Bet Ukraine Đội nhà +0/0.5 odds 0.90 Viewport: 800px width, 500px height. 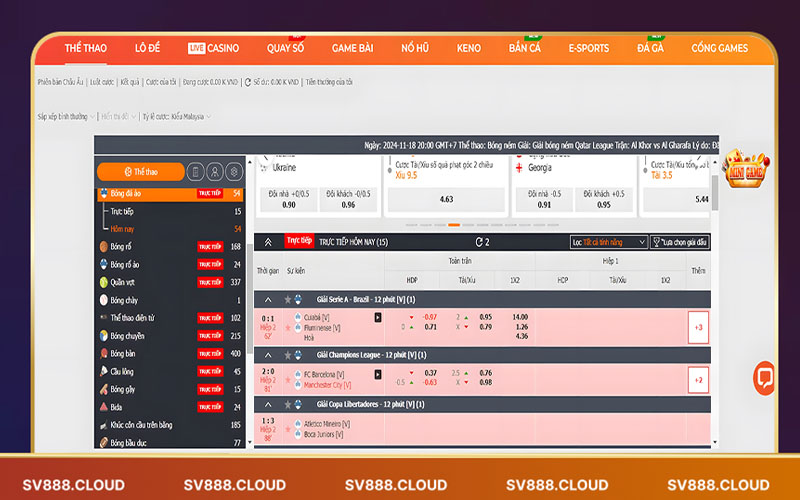289,199
